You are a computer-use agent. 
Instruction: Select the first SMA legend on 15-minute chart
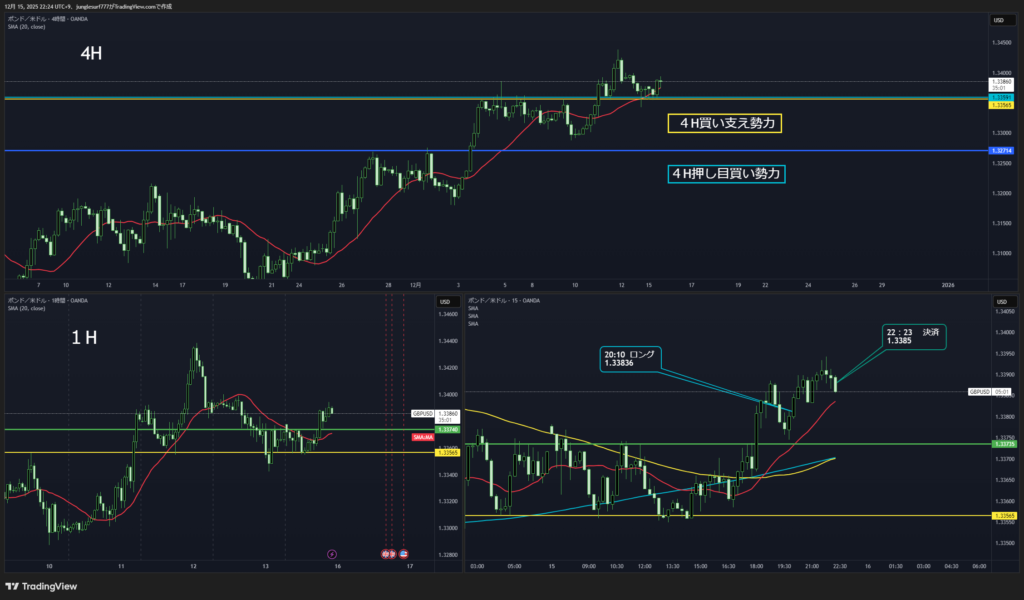(x=475, y=308)
